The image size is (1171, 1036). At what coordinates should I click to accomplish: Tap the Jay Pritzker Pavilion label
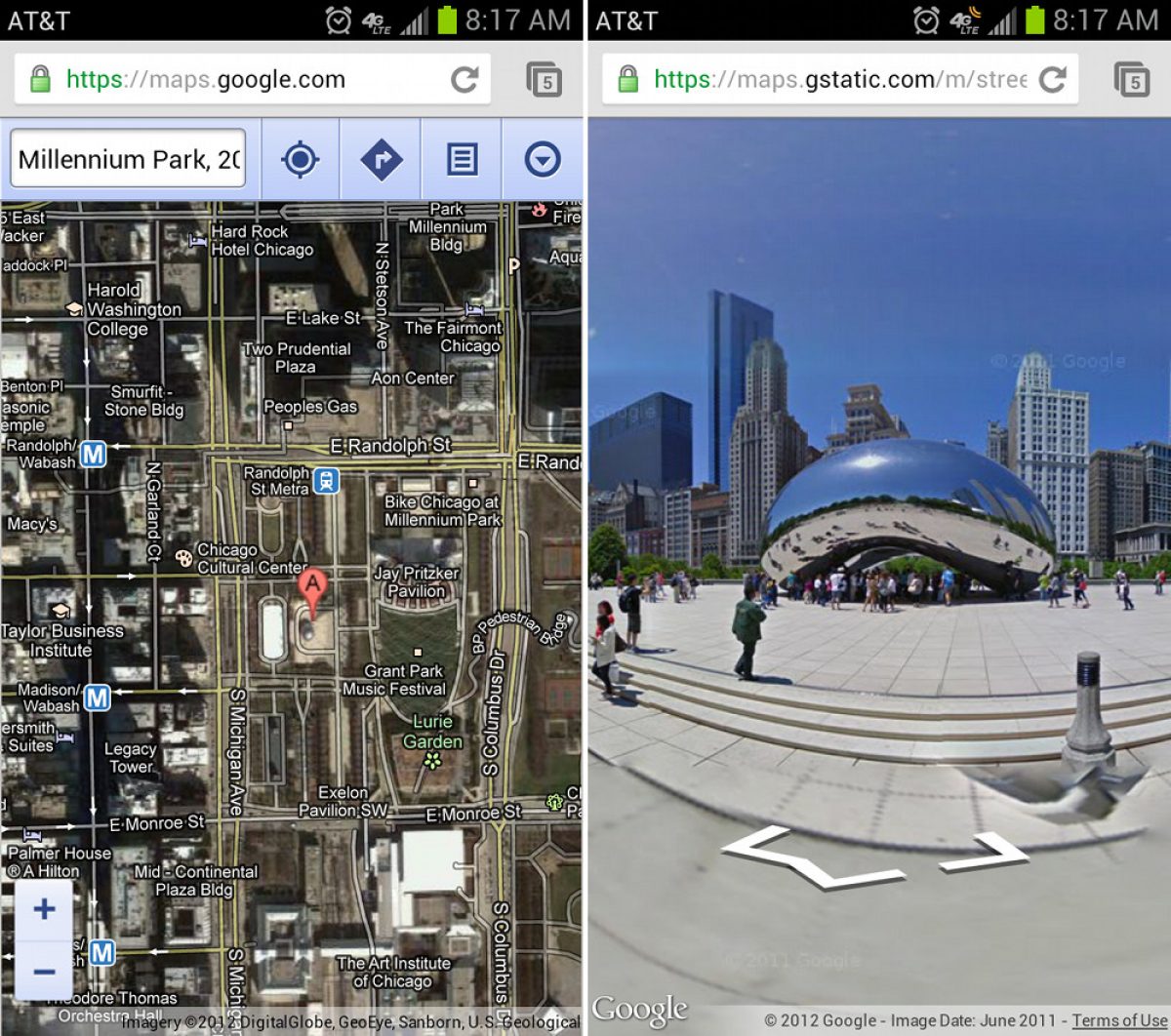coord(417,582)
